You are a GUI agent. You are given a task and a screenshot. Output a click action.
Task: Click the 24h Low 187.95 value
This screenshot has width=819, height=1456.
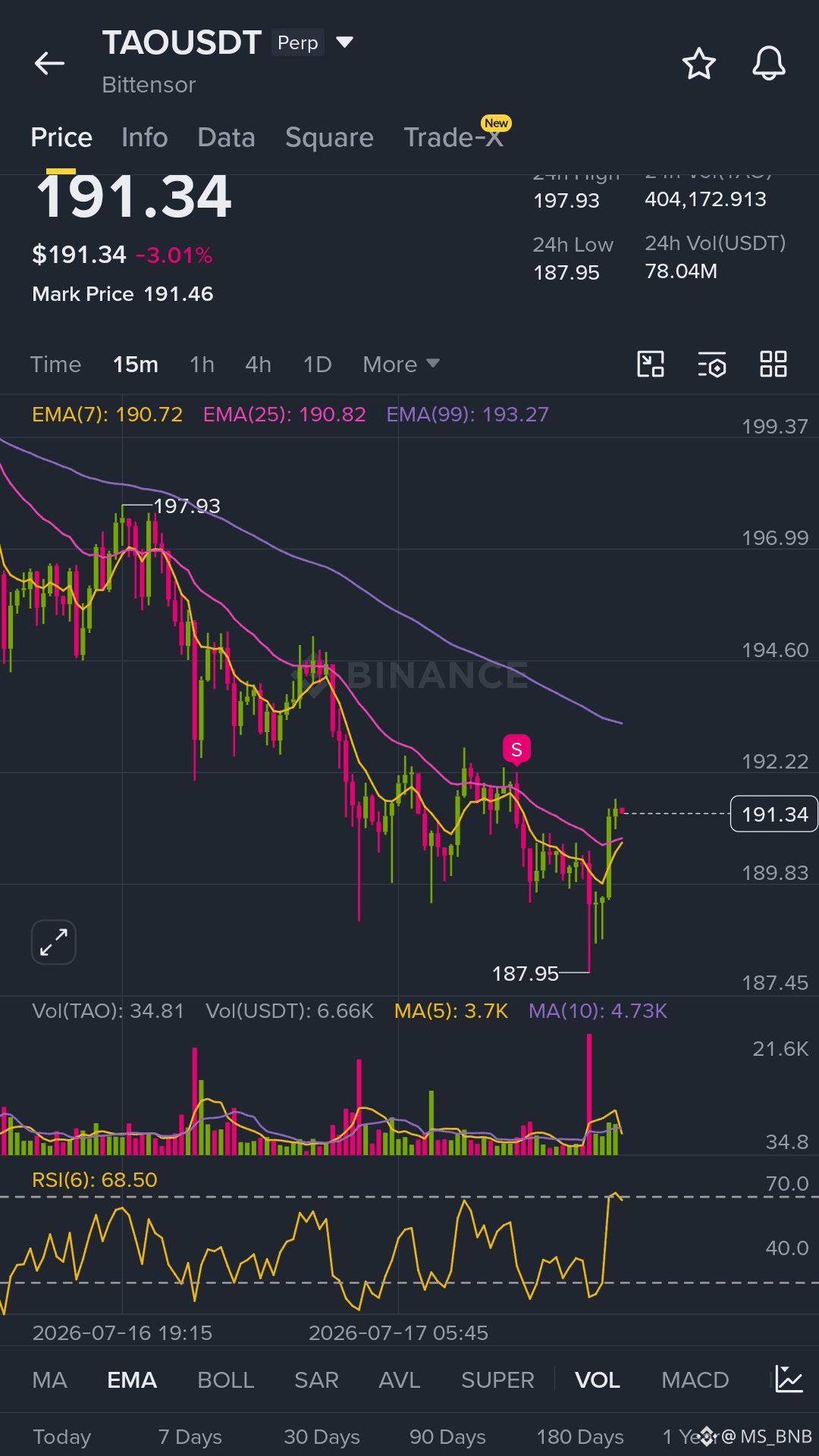click(x=566, y=273)
